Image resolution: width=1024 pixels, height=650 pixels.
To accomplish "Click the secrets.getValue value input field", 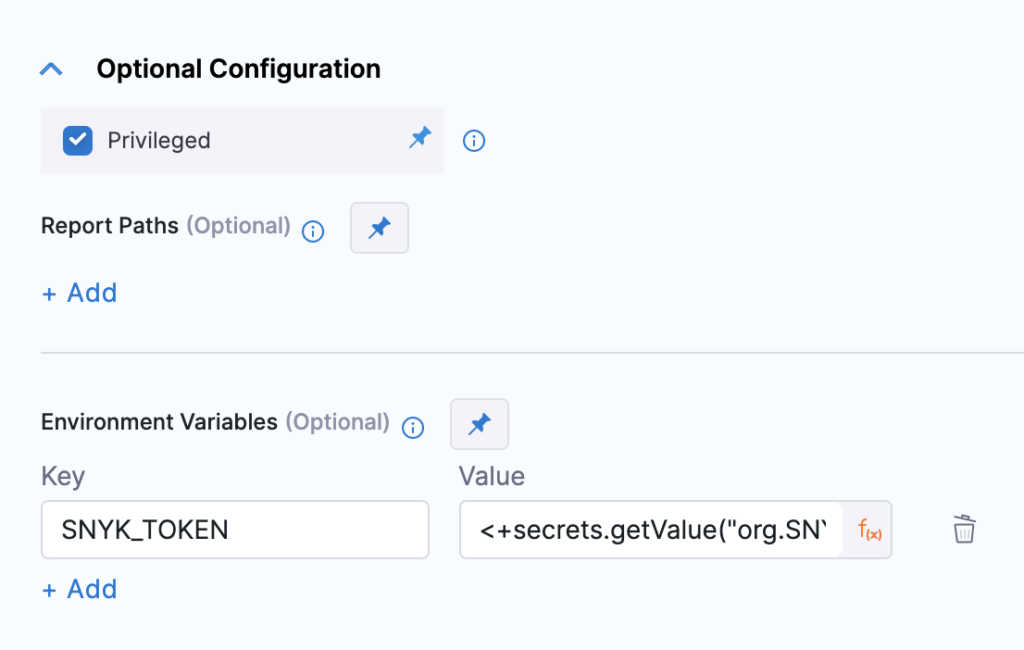I will pos(650,530).
